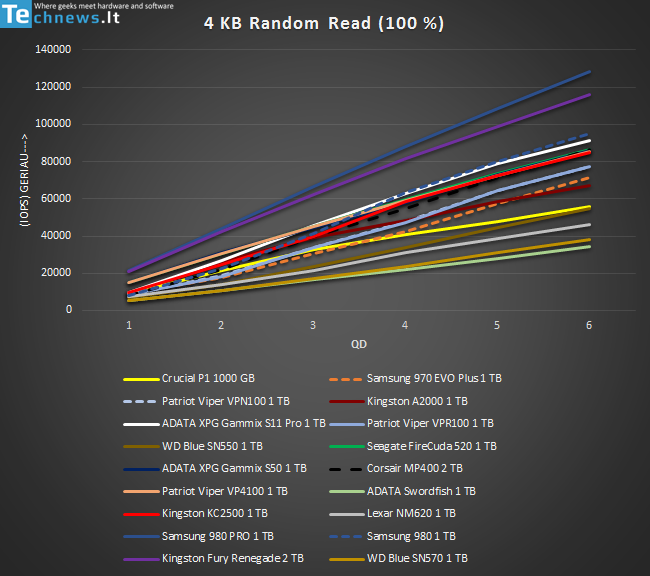Viewport: 650px width, 576px height.
Task: Click the x-axis tick label 5
Action: coord(497,325)
